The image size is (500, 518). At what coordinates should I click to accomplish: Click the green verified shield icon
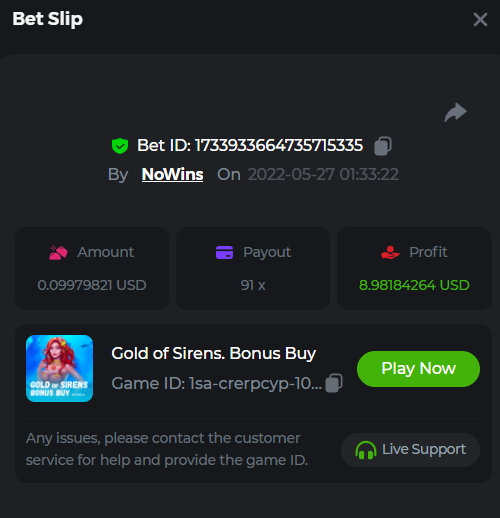[120, 146]
